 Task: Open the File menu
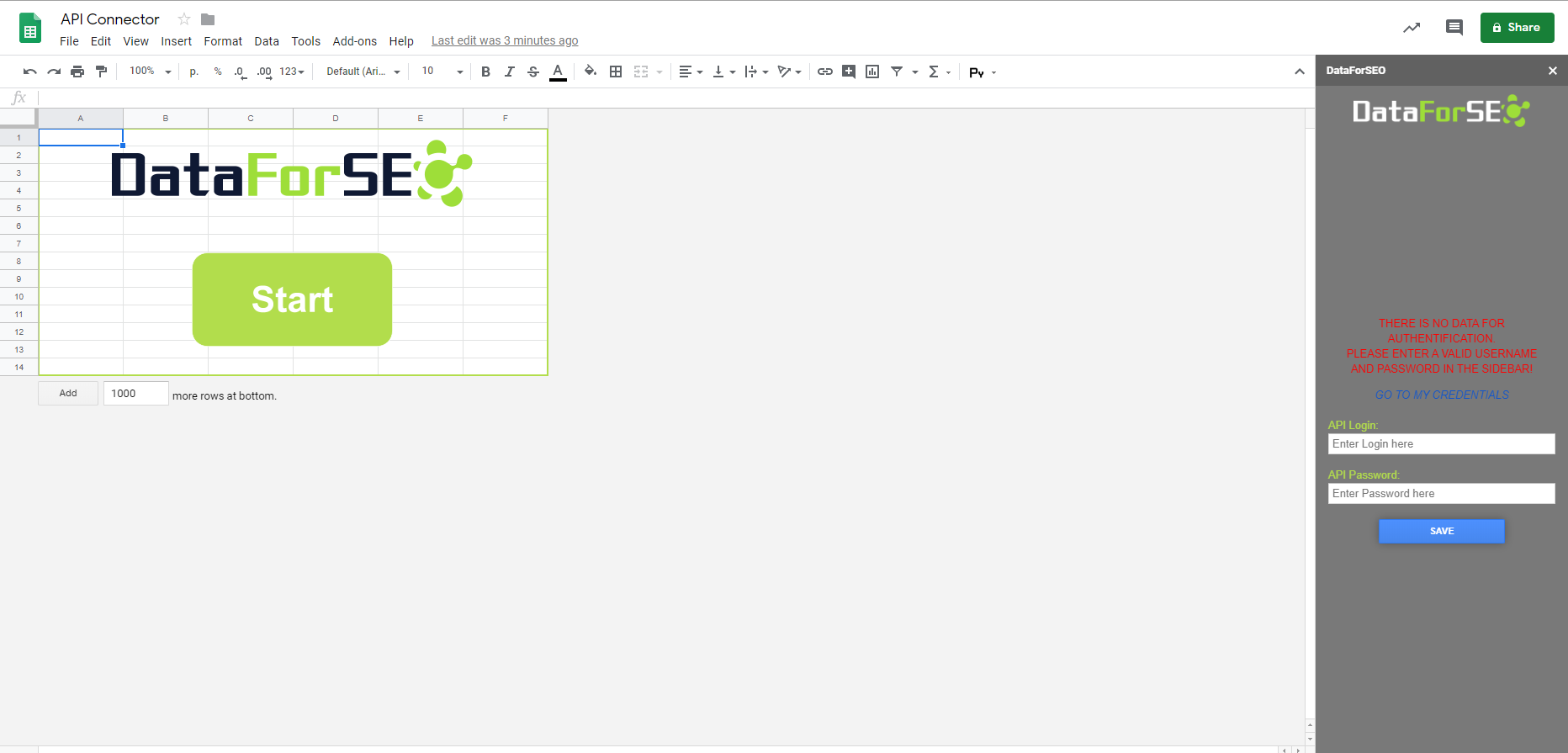pos(69,41)
